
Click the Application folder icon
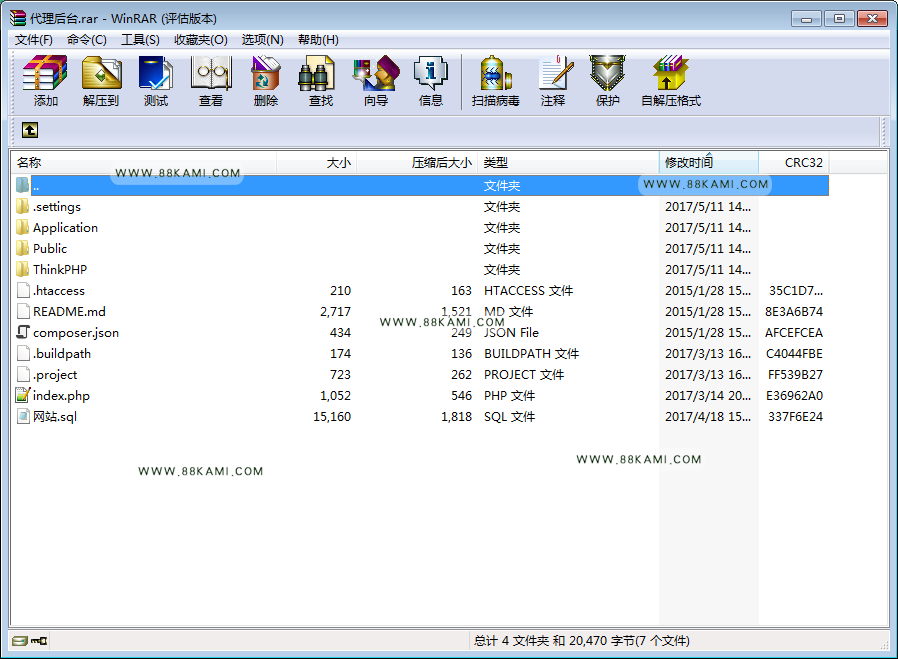click(22, 227)
